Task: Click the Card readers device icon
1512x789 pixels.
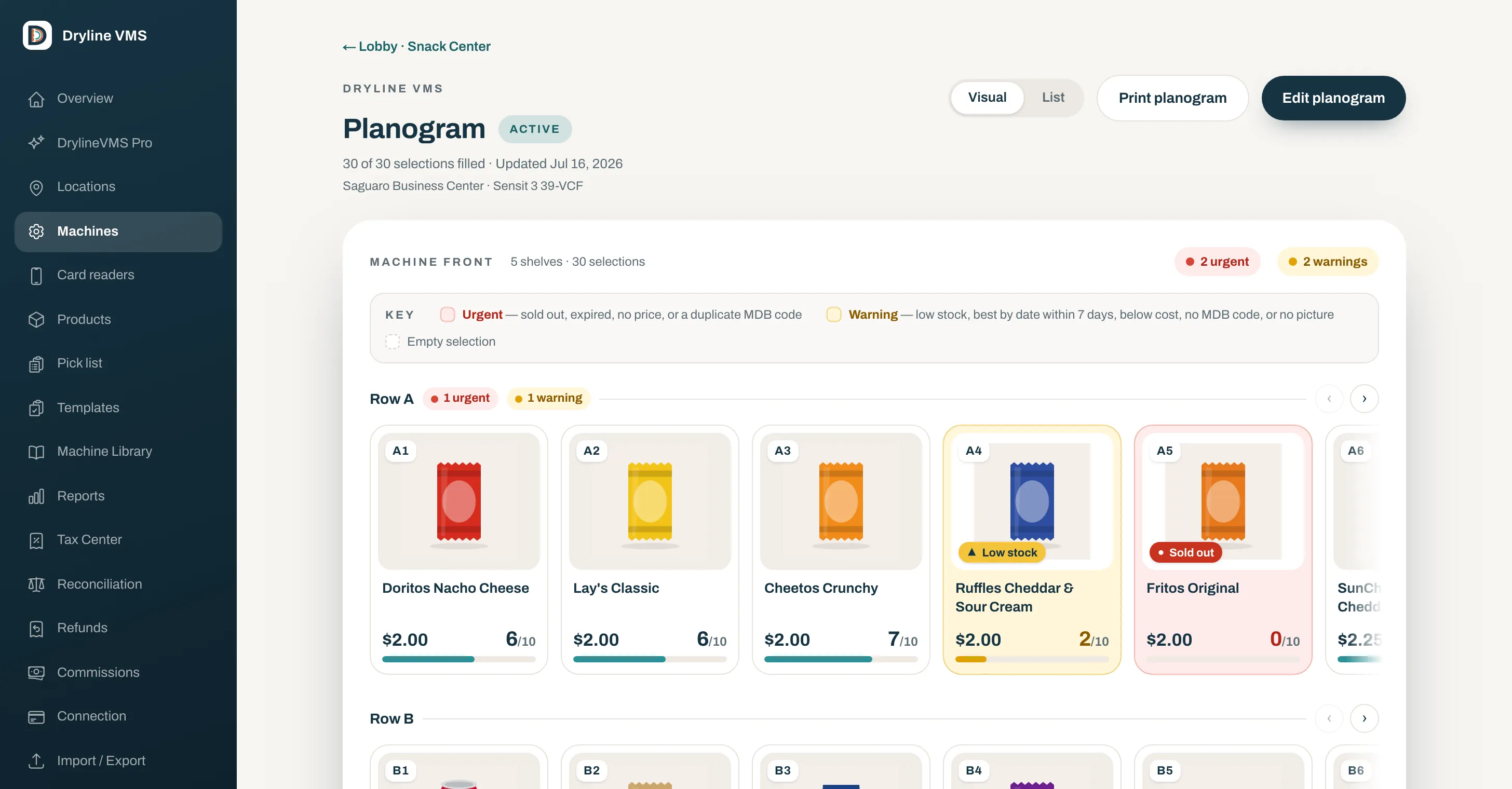Action: (x=36, y=275)
